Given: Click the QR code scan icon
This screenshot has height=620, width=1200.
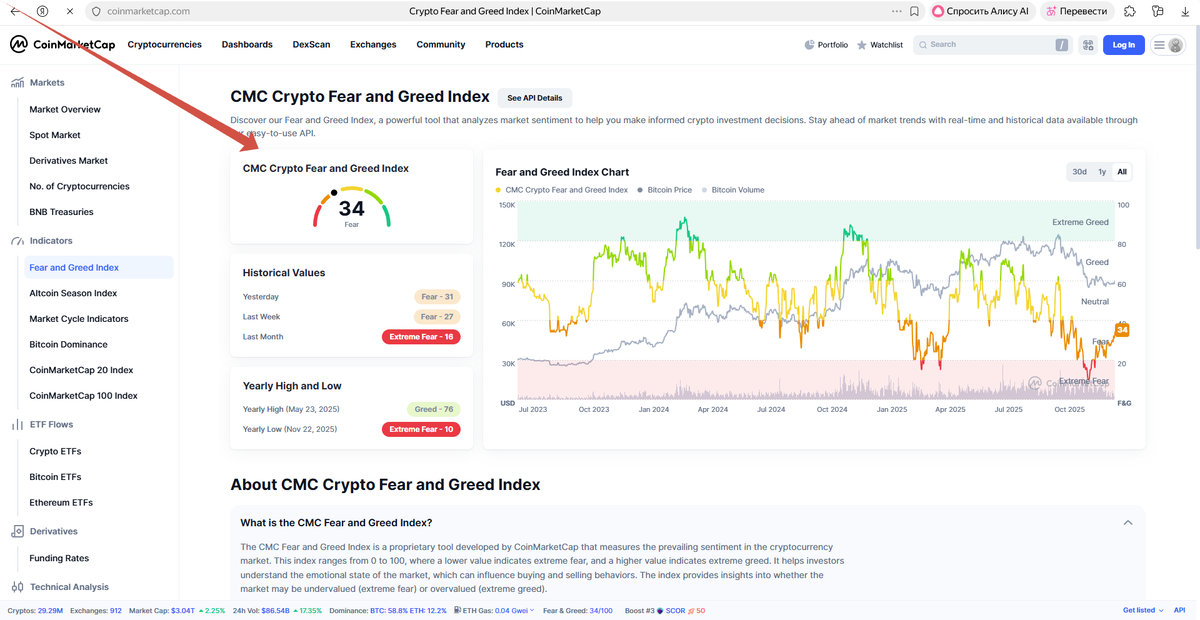Looking at the screenshot, I should pos(1088,45).
